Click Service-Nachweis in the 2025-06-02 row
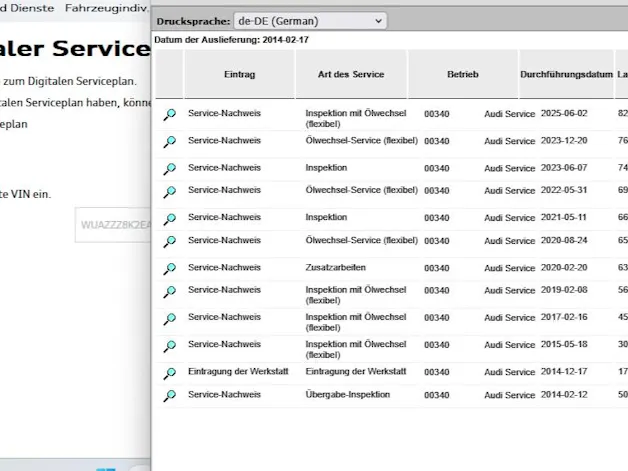The height and width of the screenshot is (471, 628). click(224, 113)
